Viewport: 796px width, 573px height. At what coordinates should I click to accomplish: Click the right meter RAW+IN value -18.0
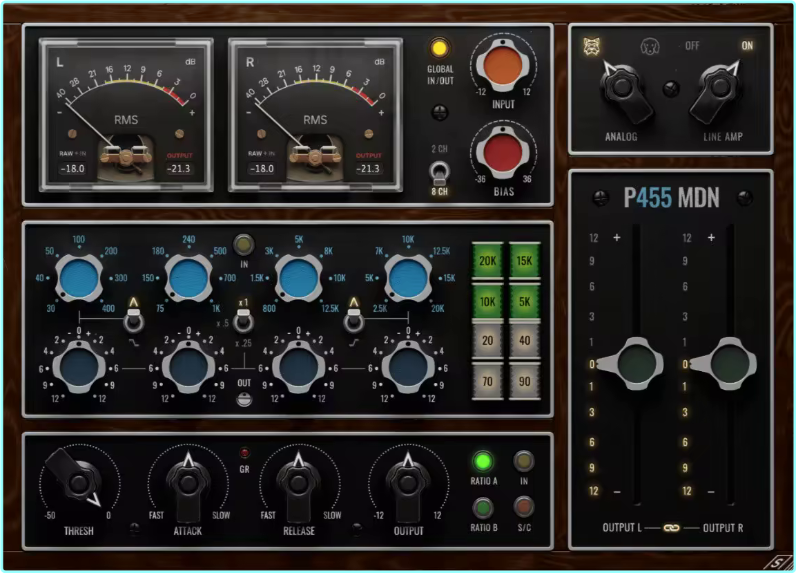click(x=261, y=168)
